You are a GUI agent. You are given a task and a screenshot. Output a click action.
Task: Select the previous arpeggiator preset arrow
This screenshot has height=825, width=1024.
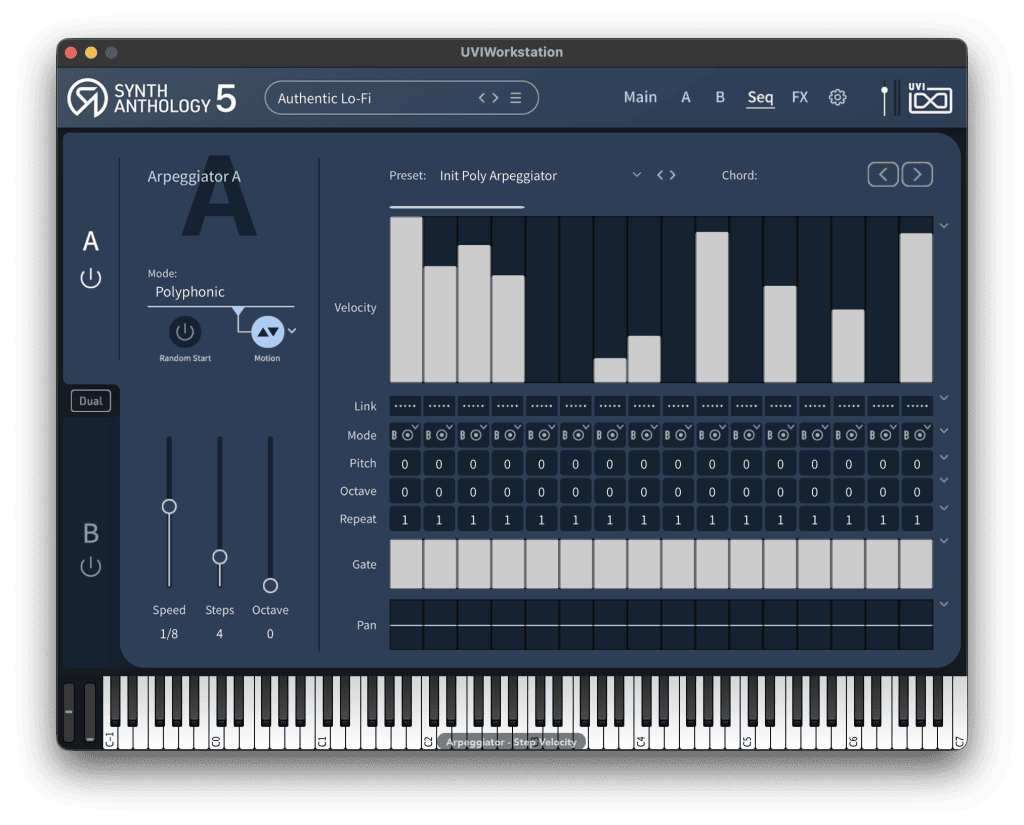660,175
